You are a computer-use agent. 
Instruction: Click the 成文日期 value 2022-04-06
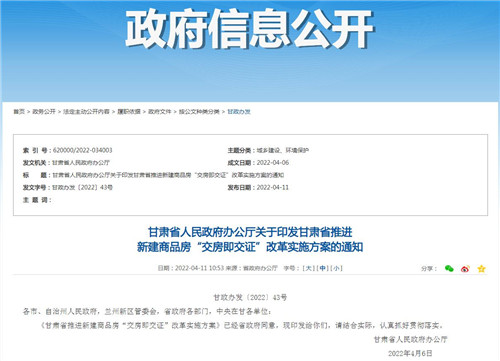click(273, 163)
